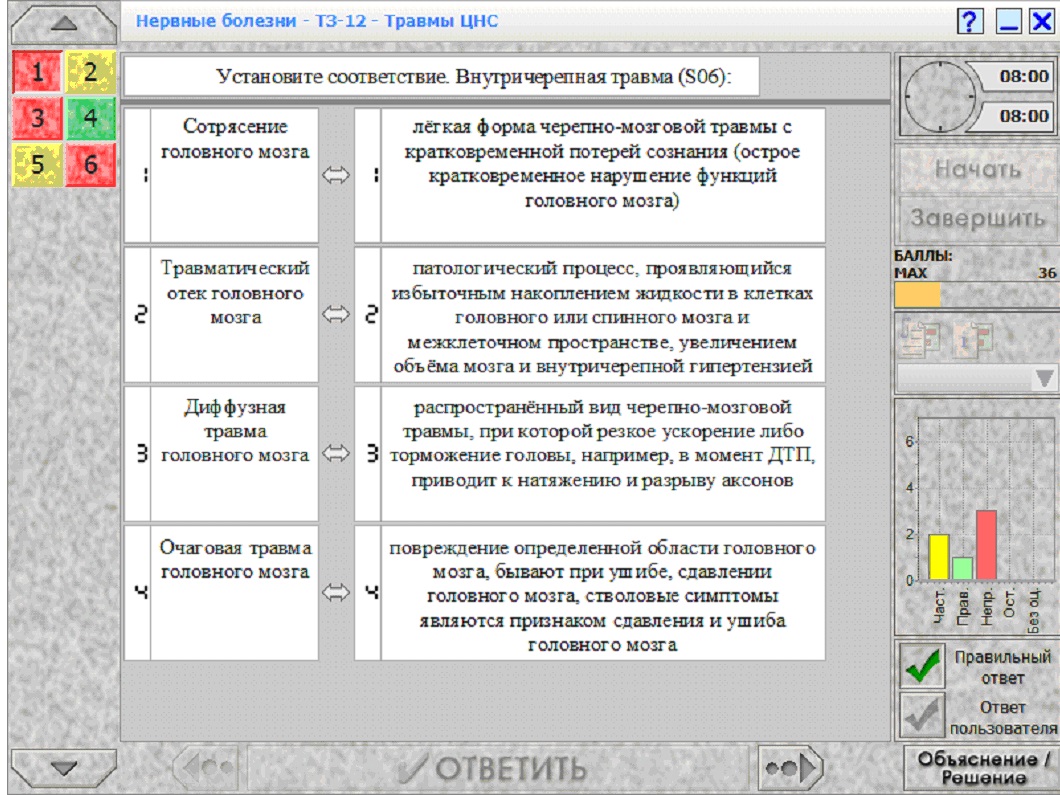The height and width of the screenshot is (795, 1060).
Task: Open question 1 in the navigator
Action: point(37,72)
